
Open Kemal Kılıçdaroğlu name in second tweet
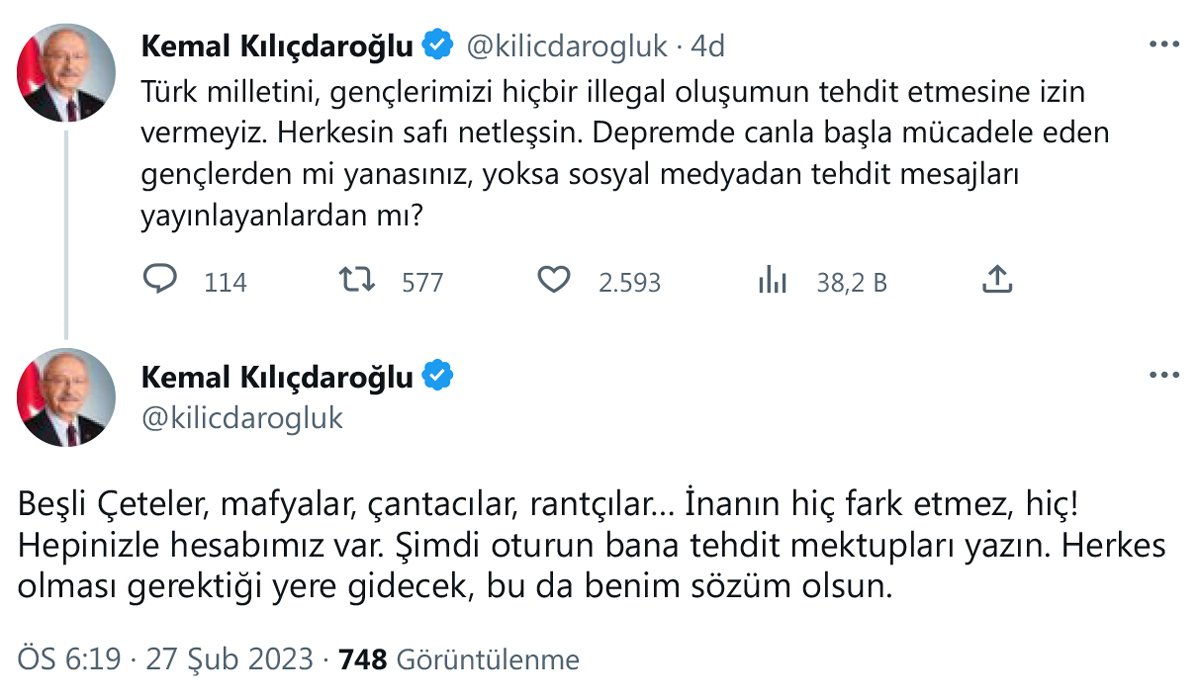click(x=278, y=377)
